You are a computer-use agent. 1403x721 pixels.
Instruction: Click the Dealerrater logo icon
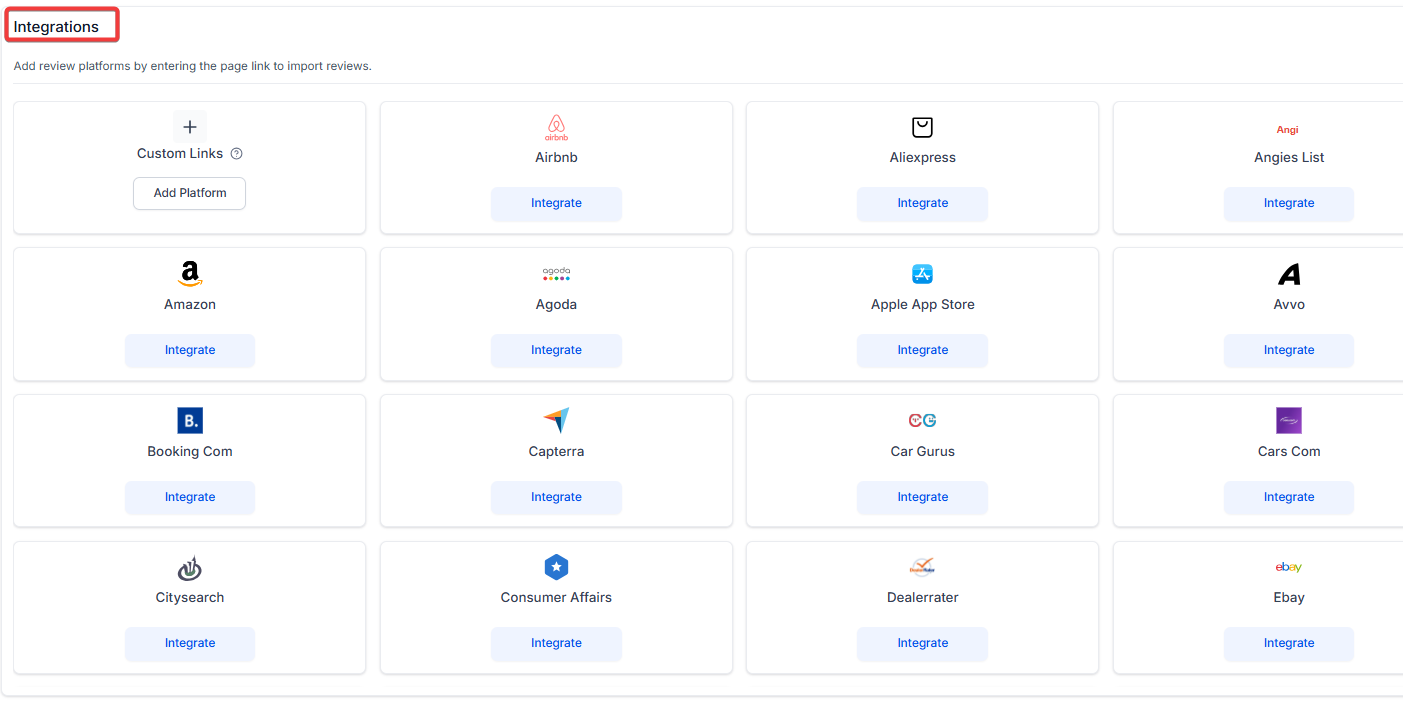(922, 567)
